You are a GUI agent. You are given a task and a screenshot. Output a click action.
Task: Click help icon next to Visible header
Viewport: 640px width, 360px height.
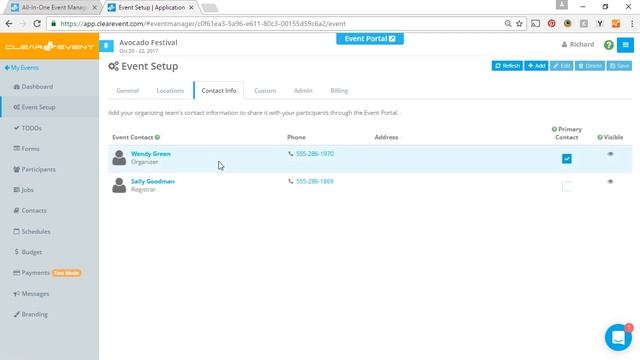[600, 137]
